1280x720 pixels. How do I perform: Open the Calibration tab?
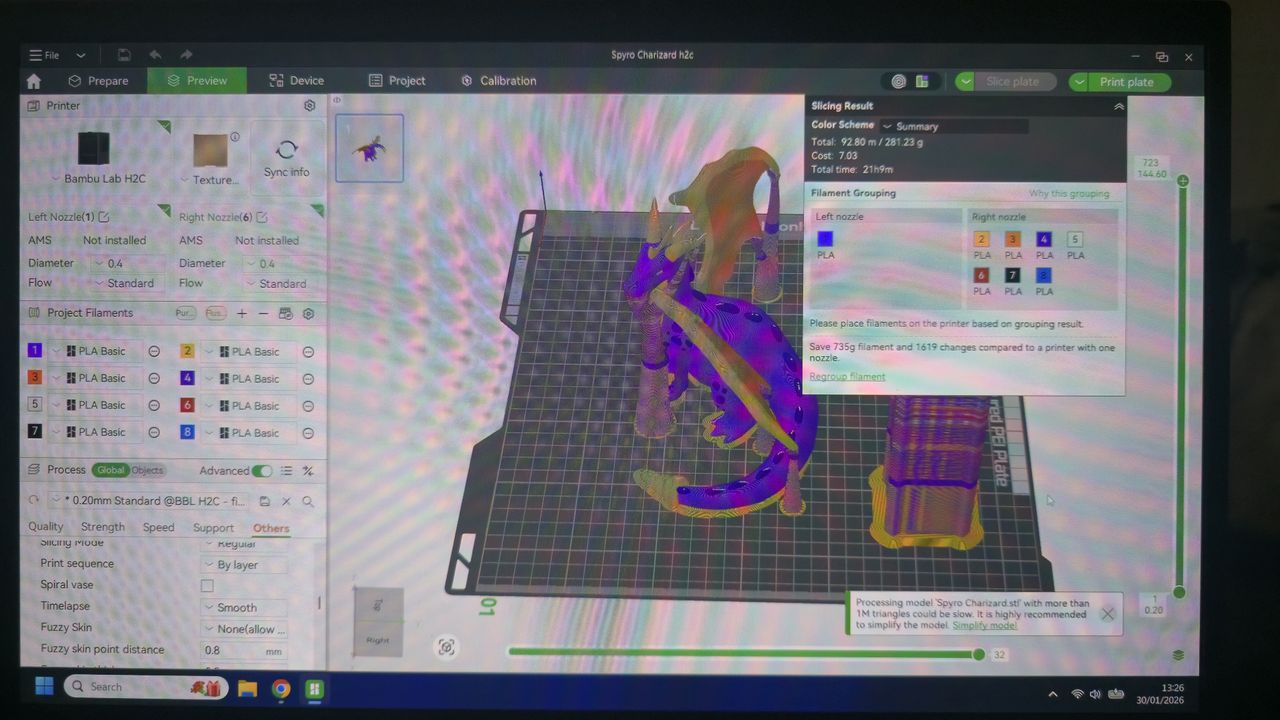(498, 81)
